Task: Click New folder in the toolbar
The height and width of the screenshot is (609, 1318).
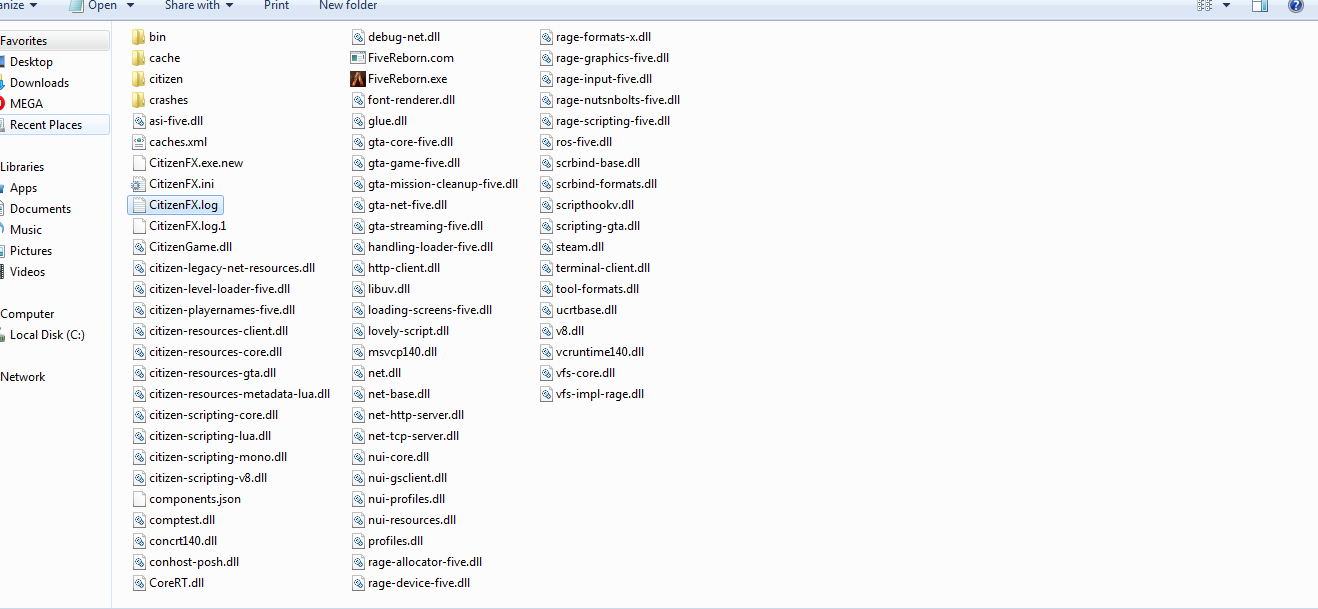Action: (x=348, y=5)
